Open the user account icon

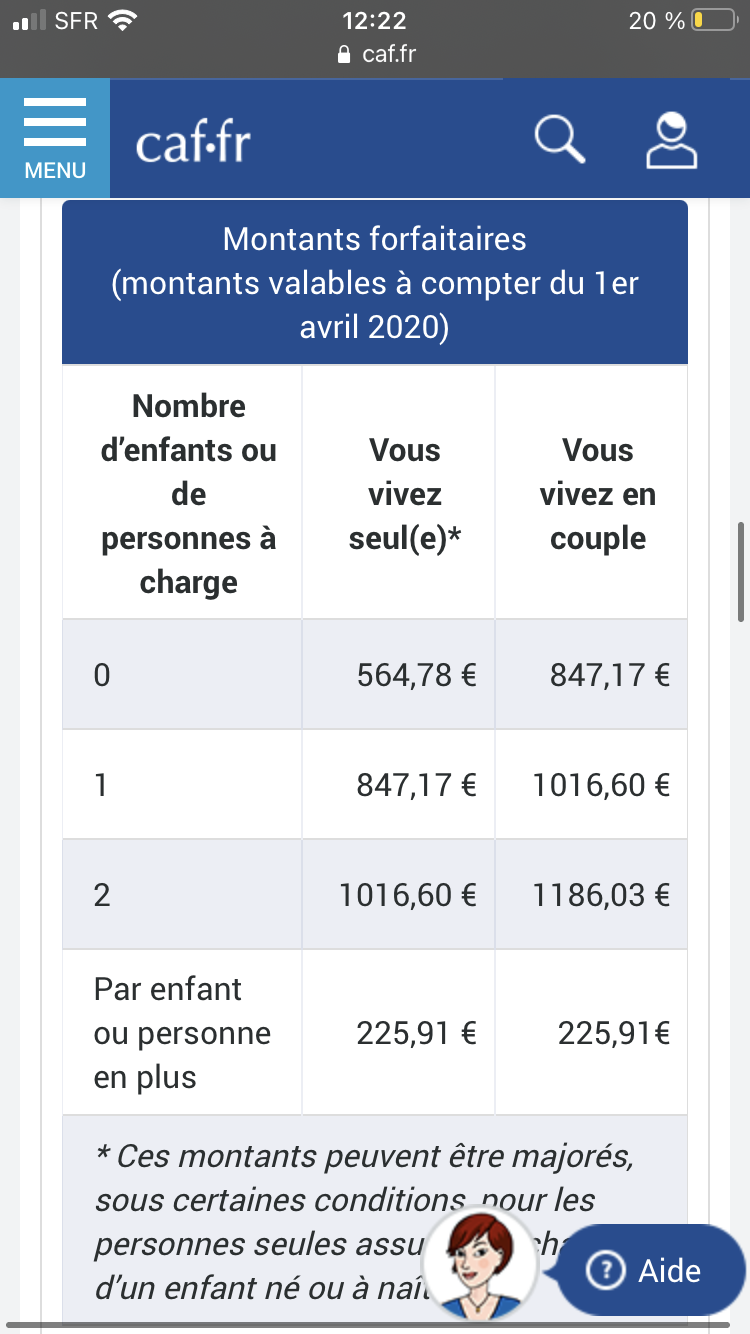coord(671,139)
